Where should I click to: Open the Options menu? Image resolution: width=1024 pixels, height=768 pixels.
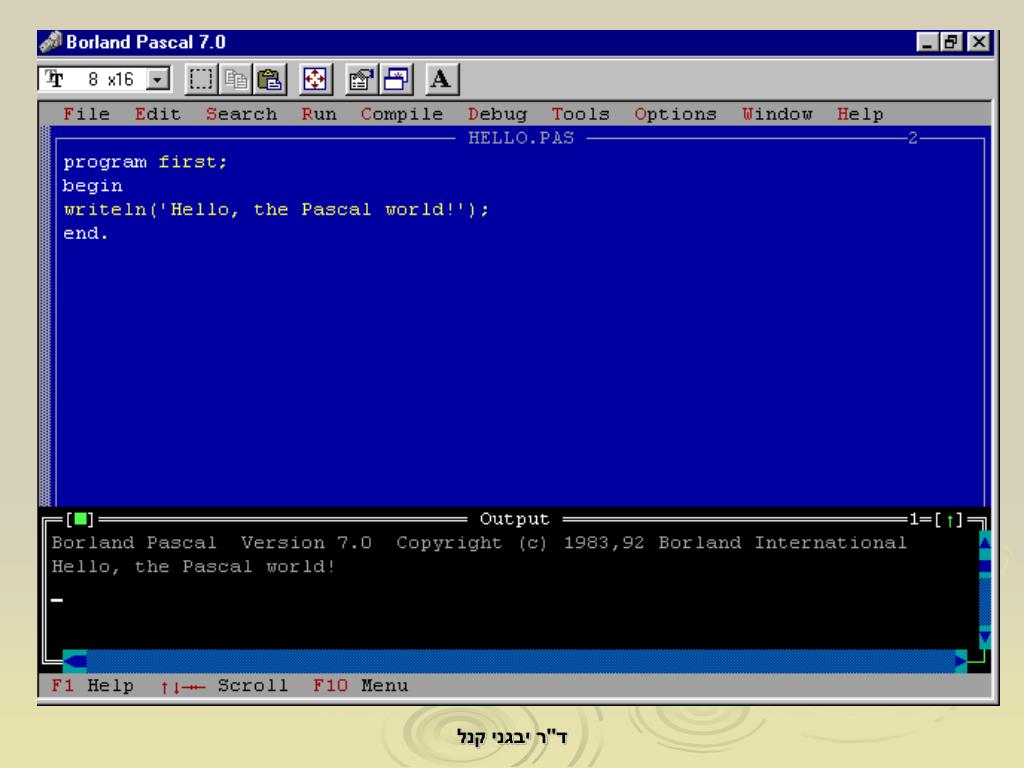click(675, 114)
